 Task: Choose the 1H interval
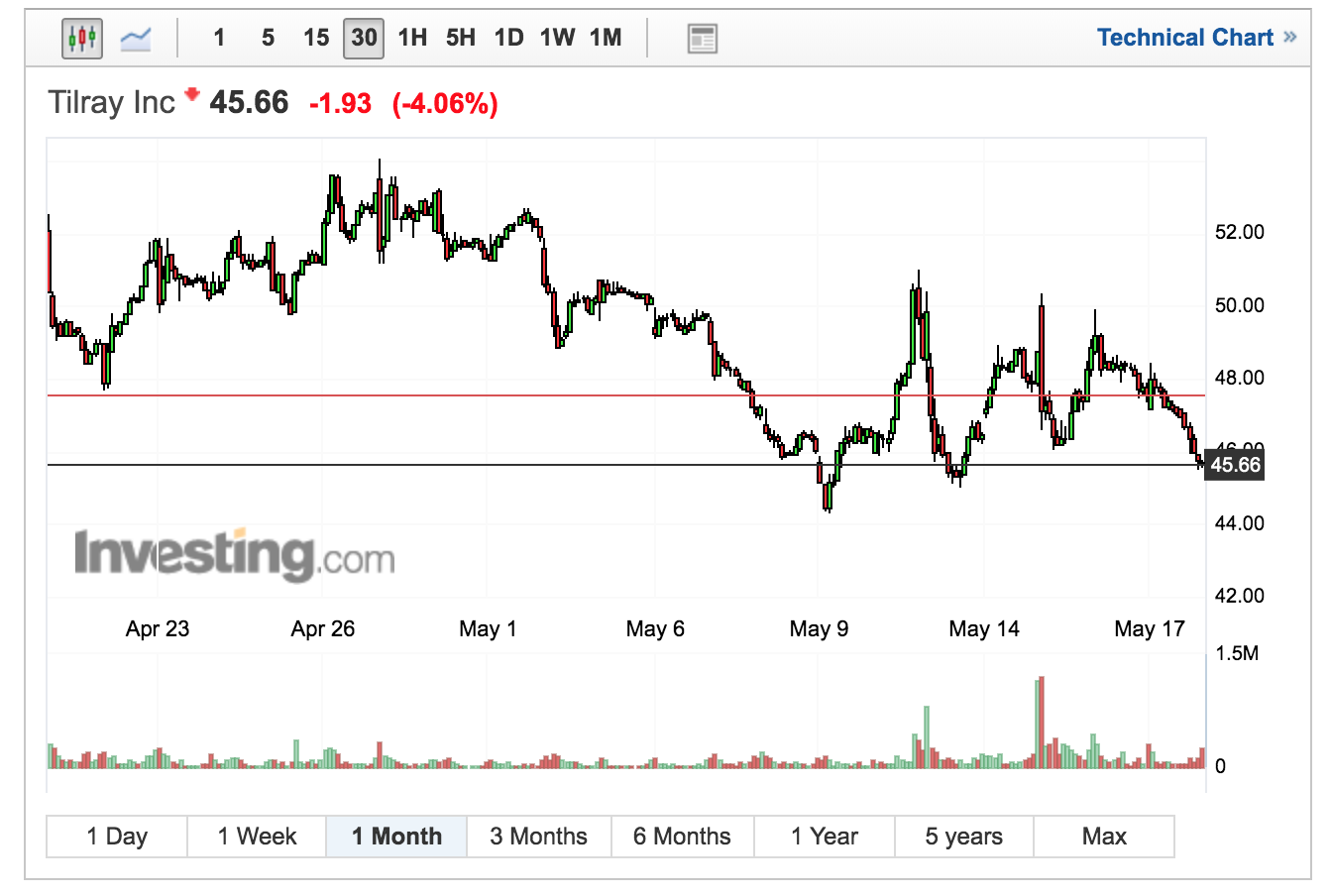point(412,38)
